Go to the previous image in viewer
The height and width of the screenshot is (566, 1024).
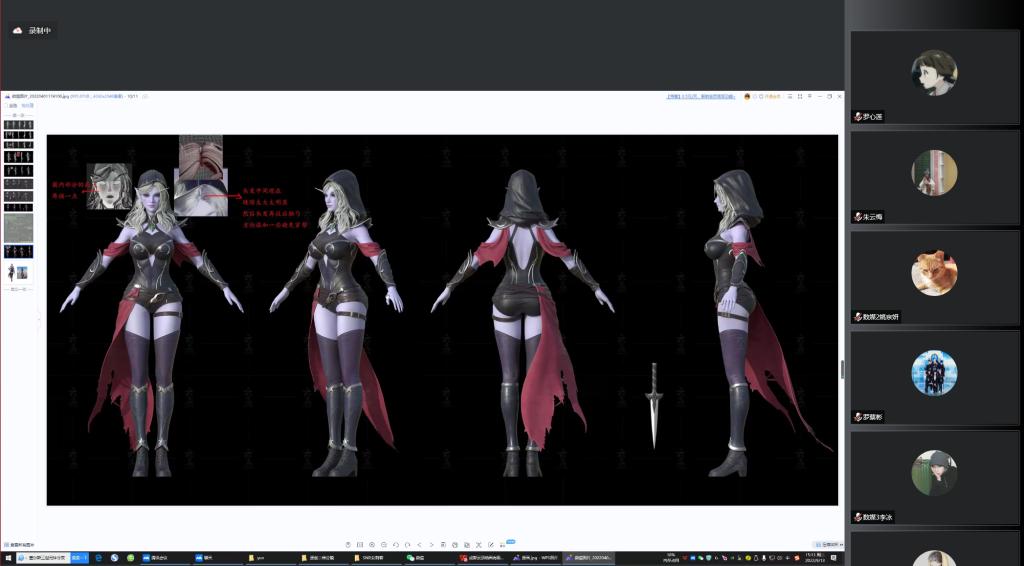[419, 544]
